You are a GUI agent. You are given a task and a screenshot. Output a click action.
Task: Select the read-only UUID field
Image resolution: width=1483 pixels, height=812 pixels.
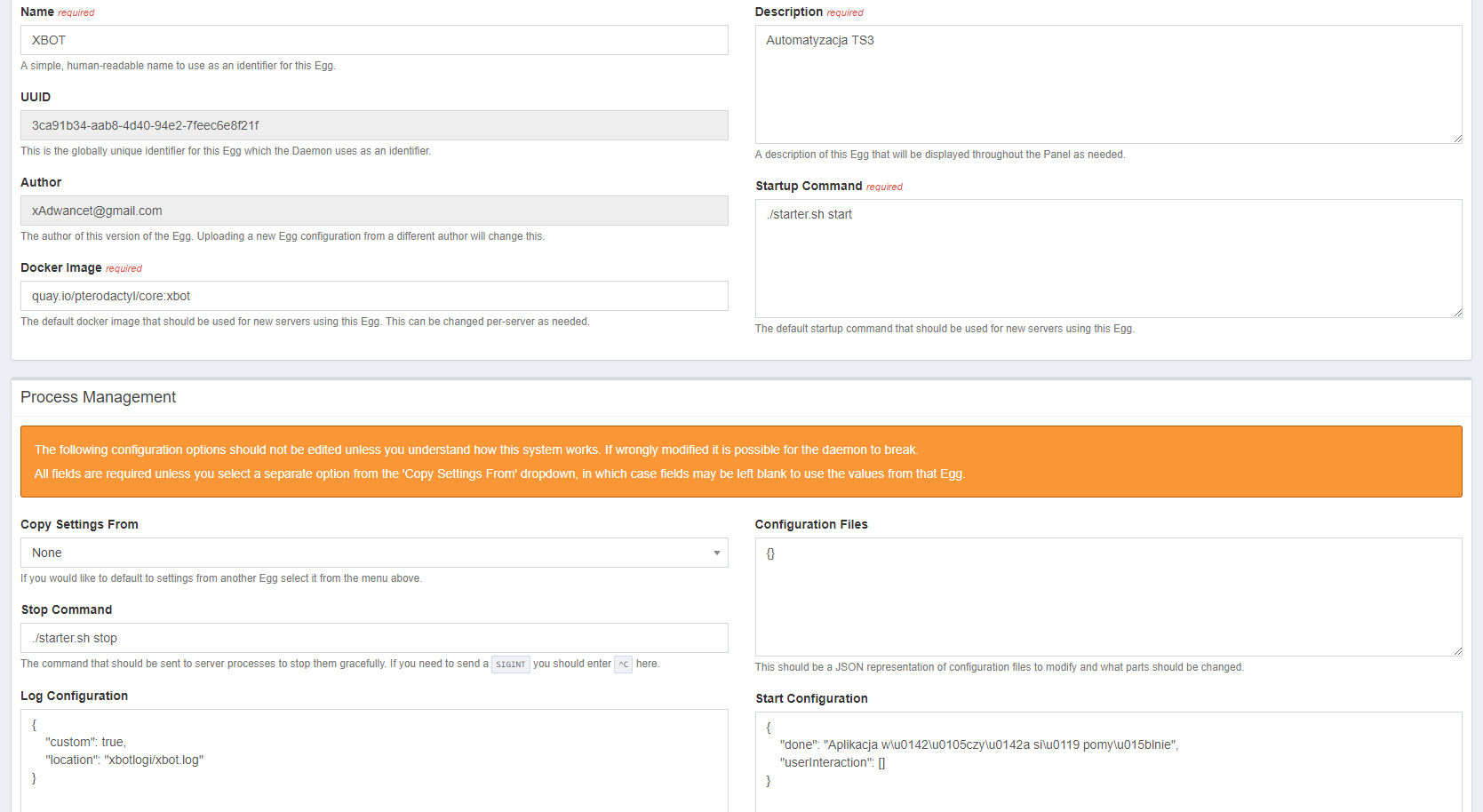tap(373, 125)
